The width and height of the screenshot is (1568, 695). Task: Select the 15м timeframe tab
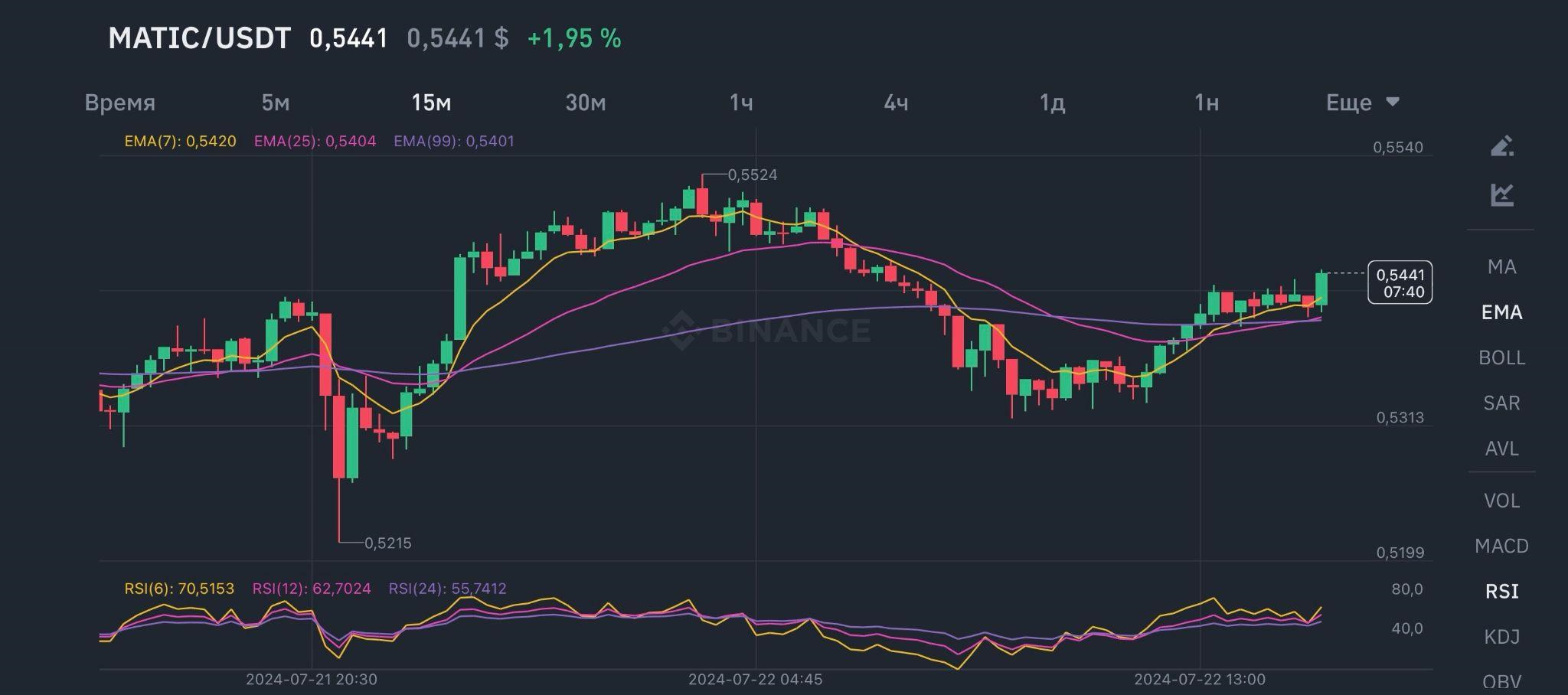[431, 103]
